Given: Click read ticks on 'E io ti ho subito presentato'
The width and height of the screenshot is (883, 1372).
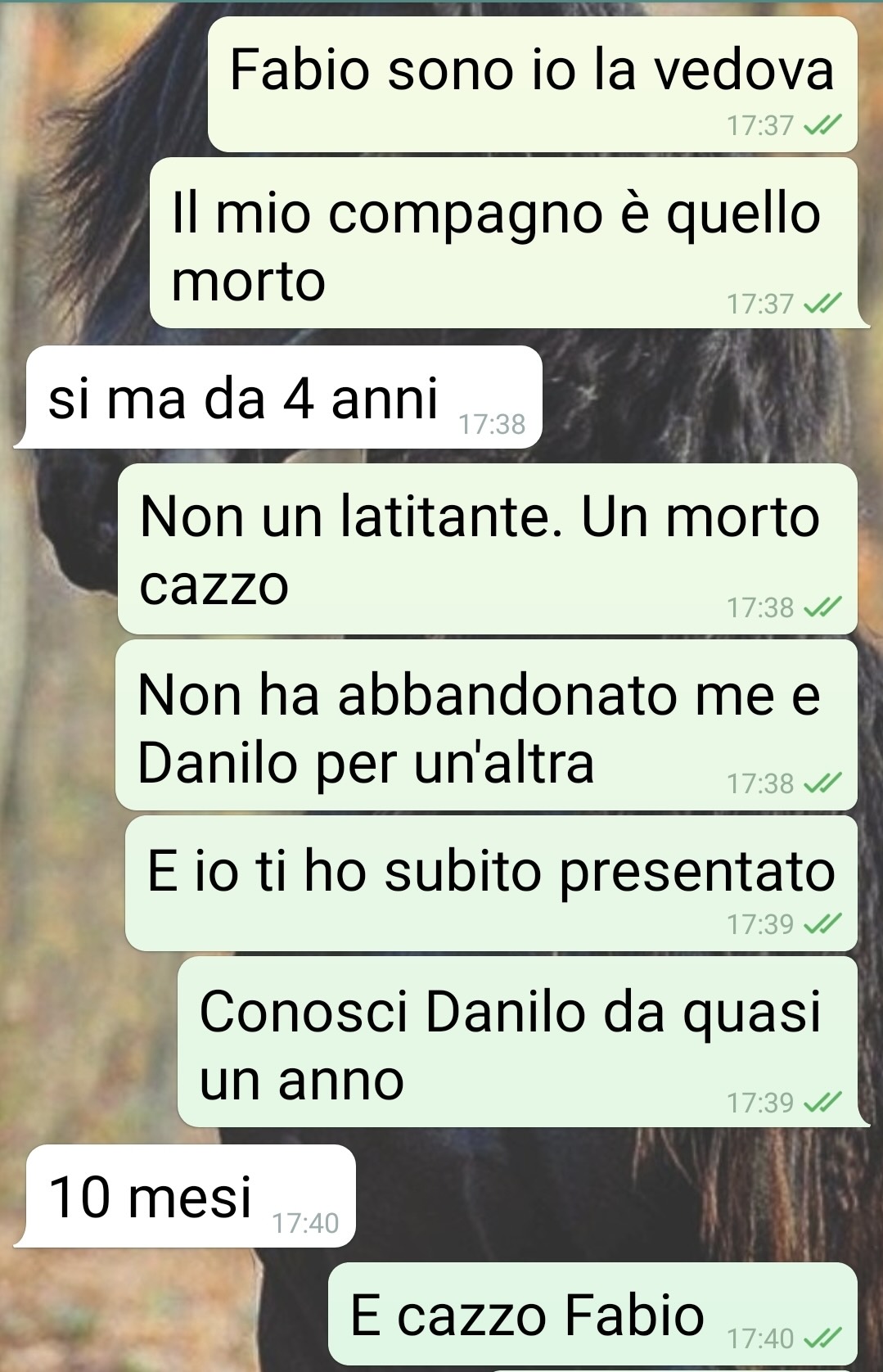Looking at the screenshot, I should [x=822, y=924].
